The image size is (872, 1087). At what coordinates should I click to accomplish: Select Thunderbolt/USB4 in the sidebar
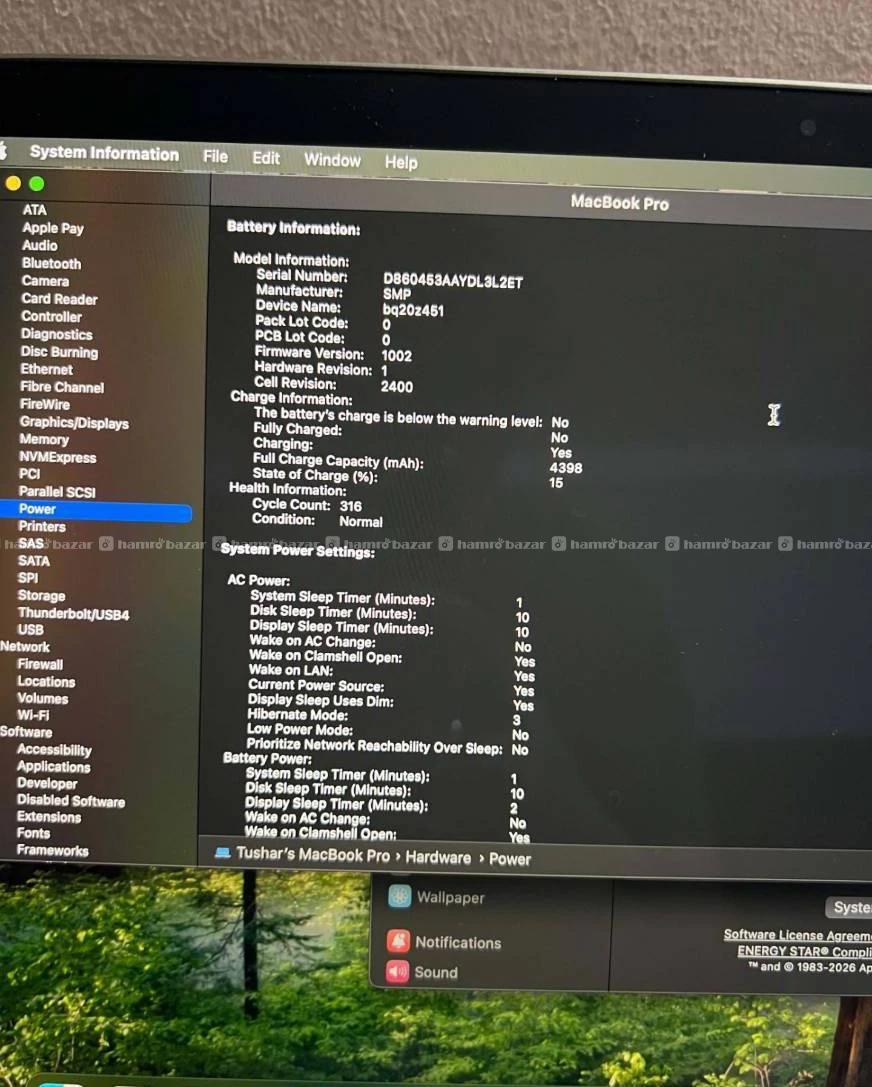pyautogui.click(x=73, y=614)
